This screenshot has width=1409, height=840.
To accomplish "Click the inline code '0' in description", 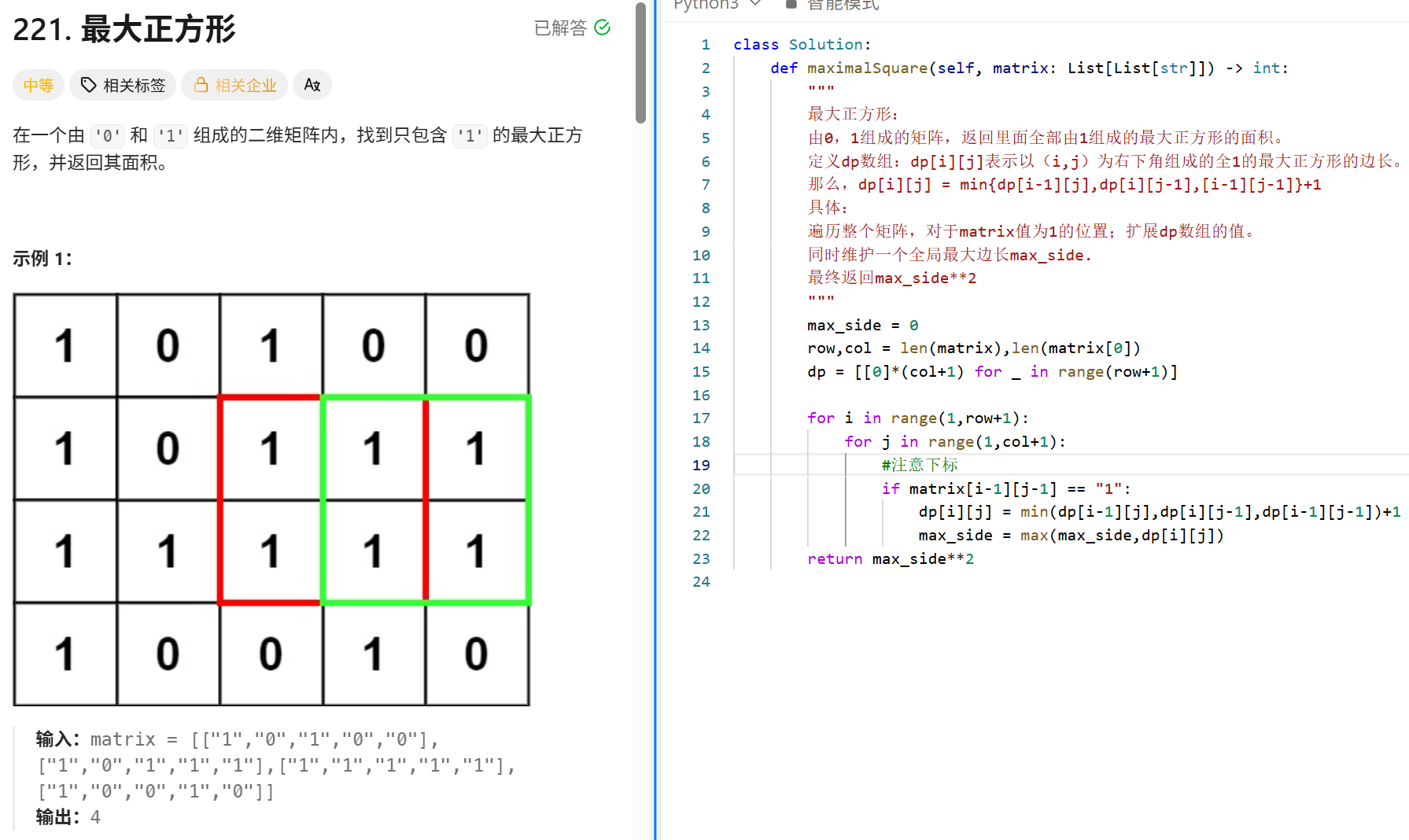I will click(108, 136).
